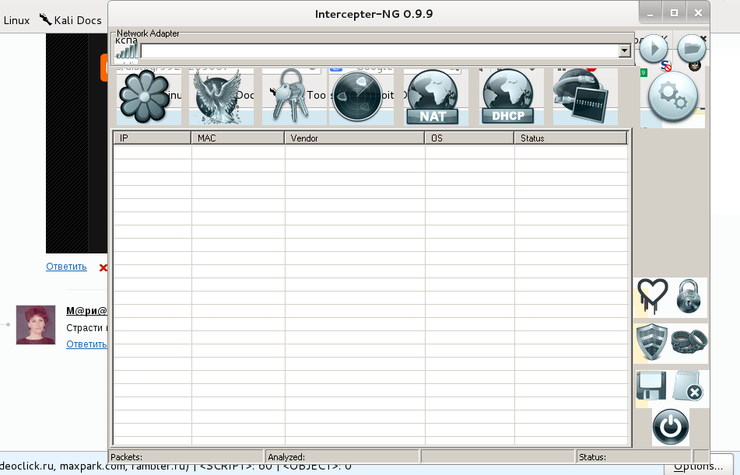Open Messengers mode flower icon
The height and width of the screenshot is (475, 740).
150,97
